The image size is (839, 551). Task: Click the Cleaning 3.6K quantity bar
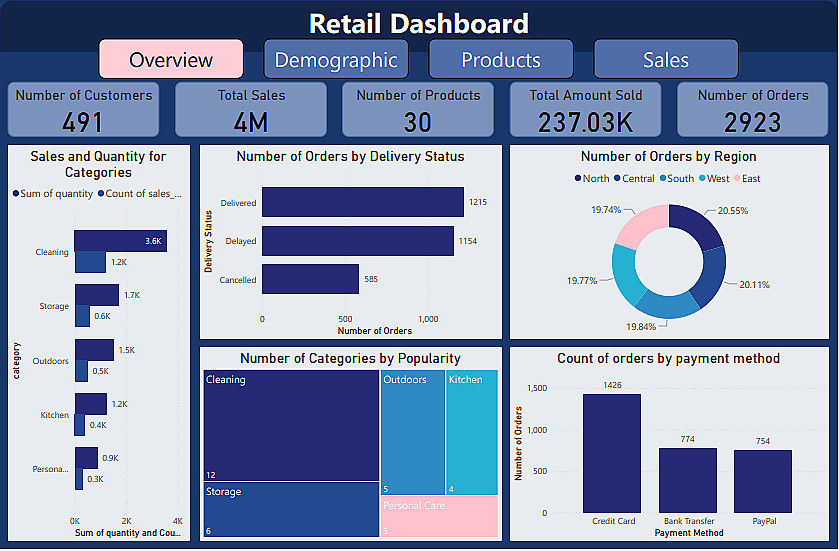121,241
